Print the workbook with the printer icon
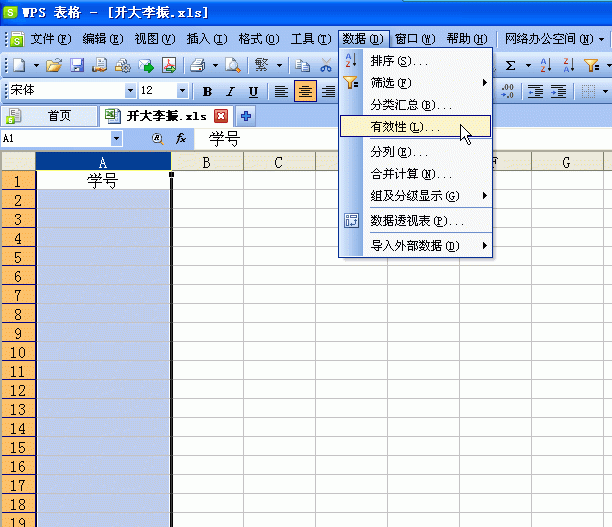 198,66
